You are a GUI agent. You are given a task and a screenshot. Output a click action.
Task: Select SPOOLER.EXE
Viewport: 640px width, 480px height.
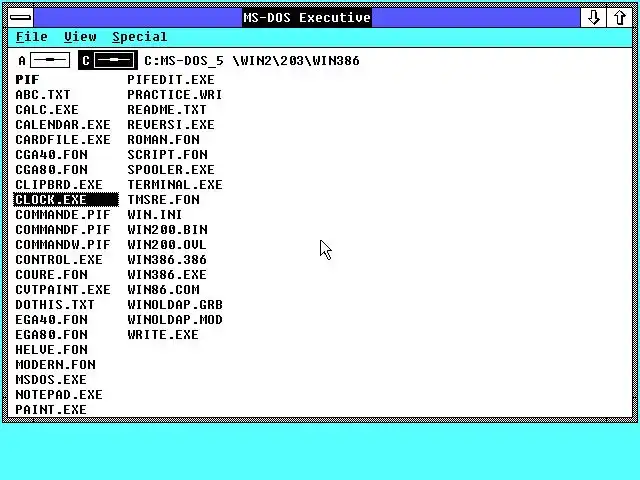[x=171, y=170]
